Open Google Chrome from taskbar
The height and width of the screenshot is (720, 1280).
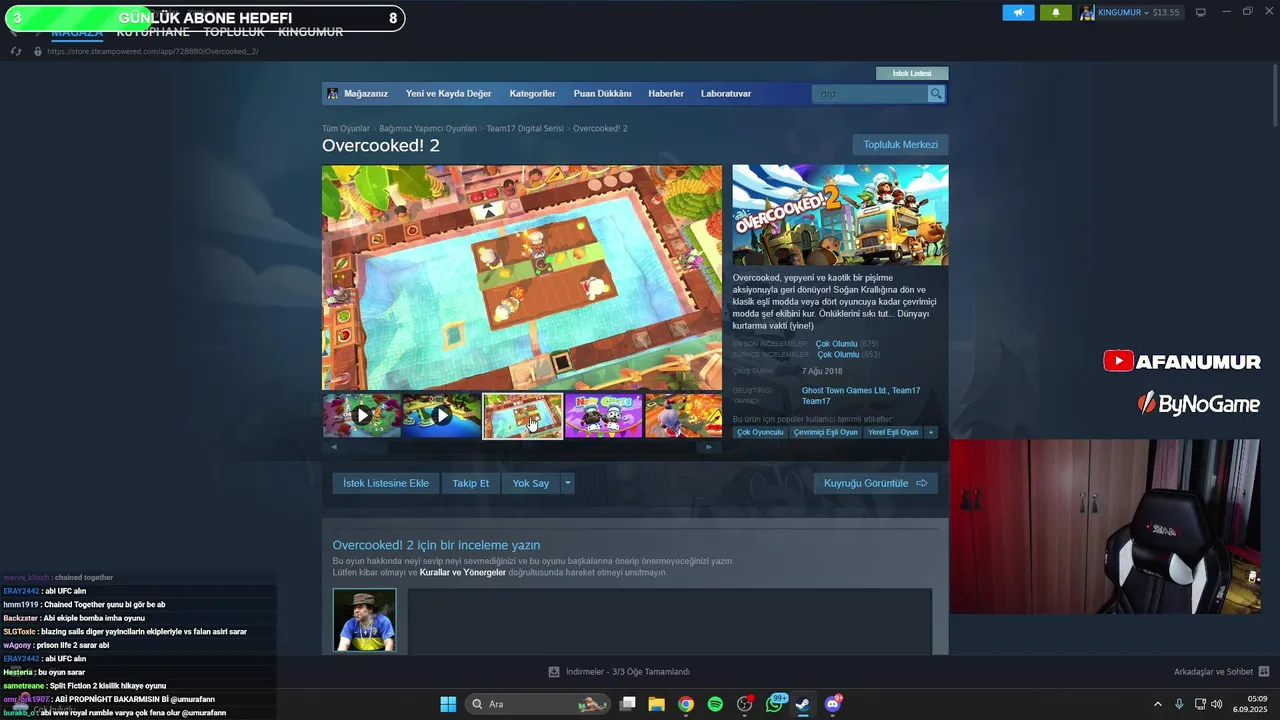pos(686,704)
